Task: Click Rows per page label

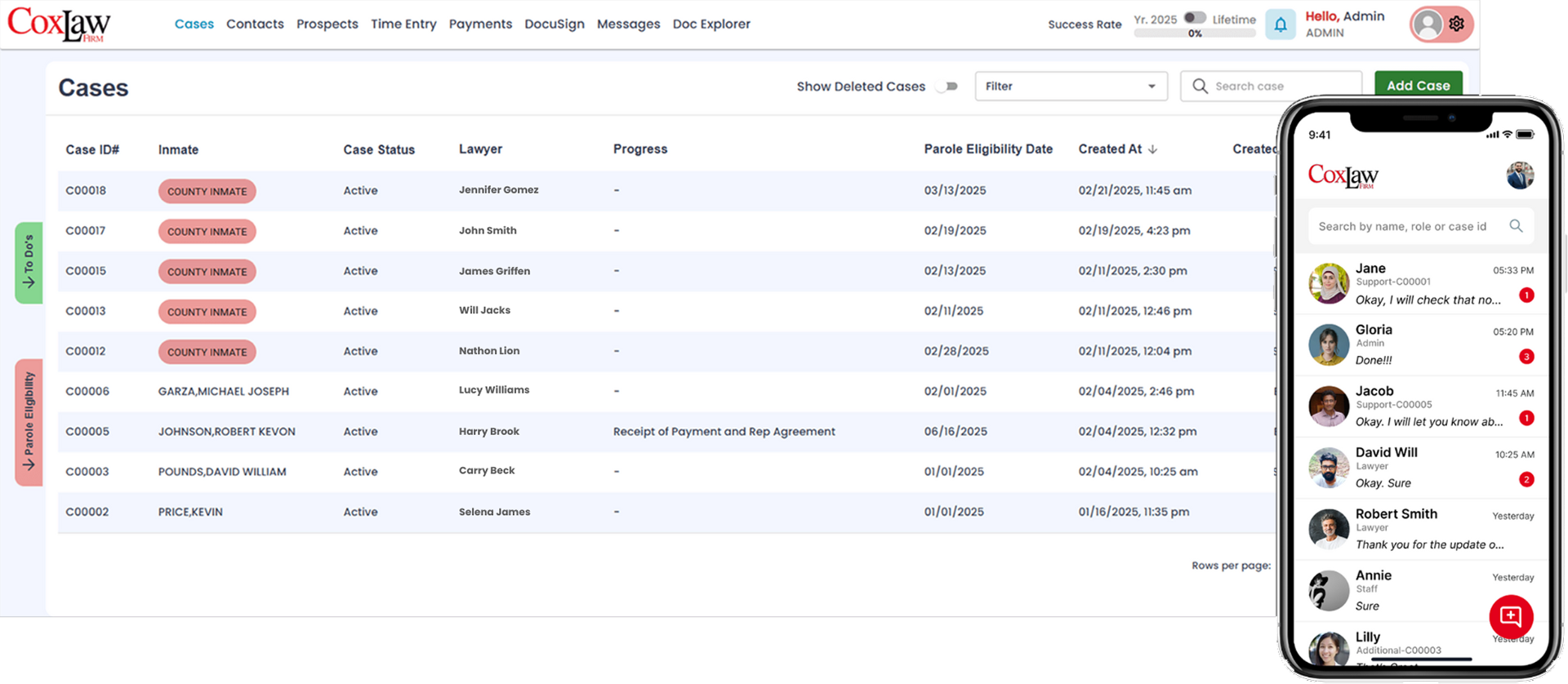Action: pyautogui.click(x=1231, y=566)
